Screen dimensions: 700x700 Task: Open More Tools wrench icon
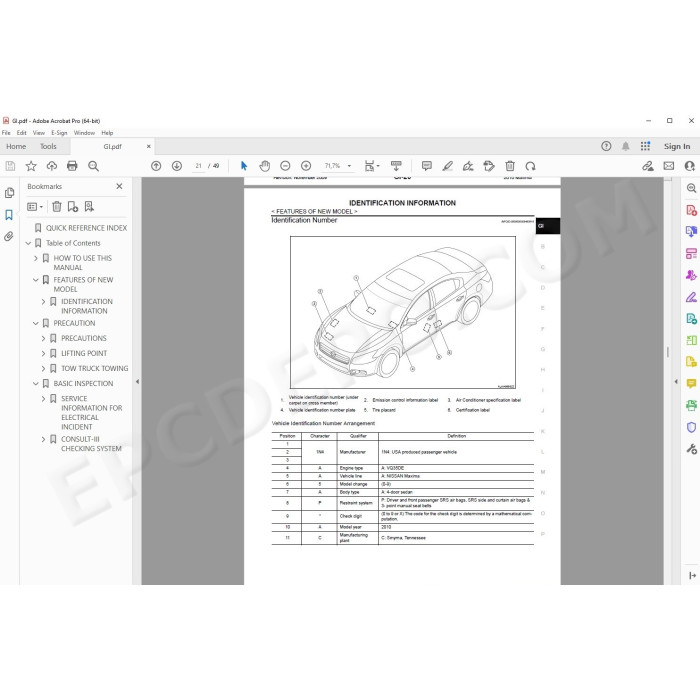[691, 449]
